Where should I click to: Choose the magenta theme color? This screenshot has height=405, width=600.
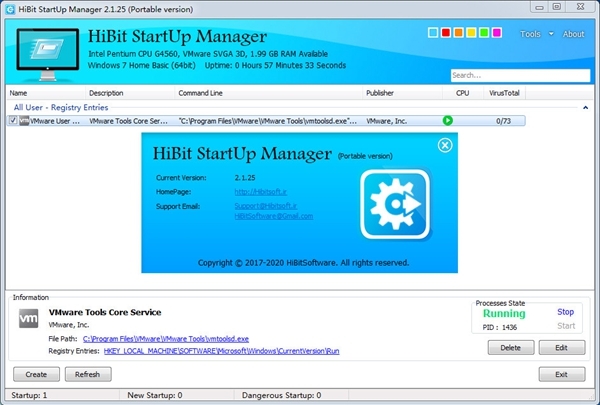coord(497,33)
